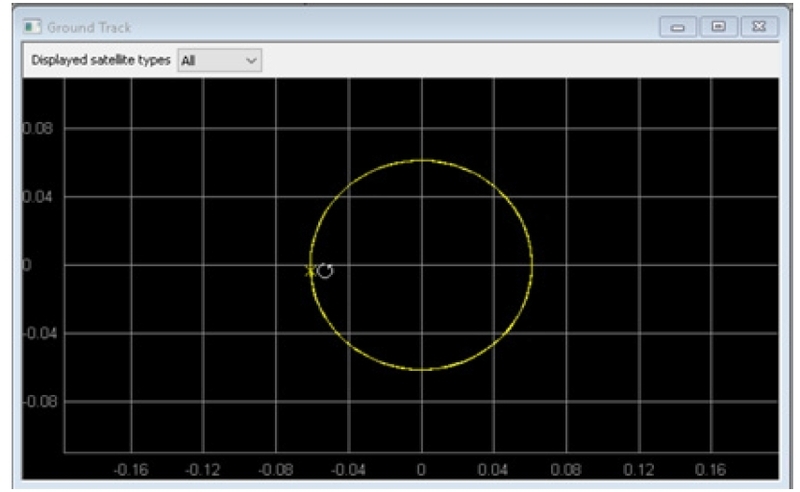Click the 'Displayed satellite types' label

click(101, 60)
